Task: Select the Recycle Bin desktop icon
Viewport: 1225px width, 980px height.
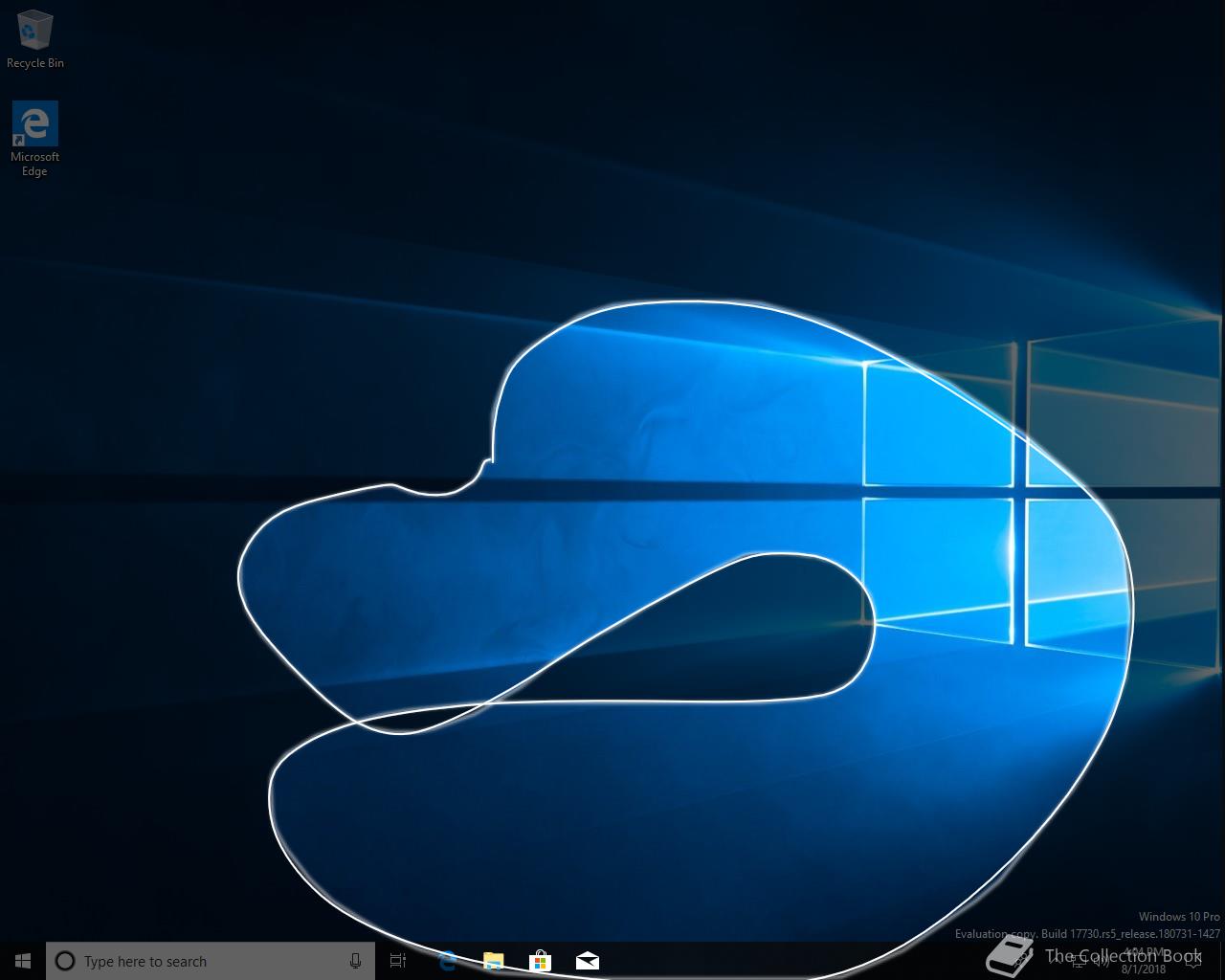Action: tap(35, 39)
